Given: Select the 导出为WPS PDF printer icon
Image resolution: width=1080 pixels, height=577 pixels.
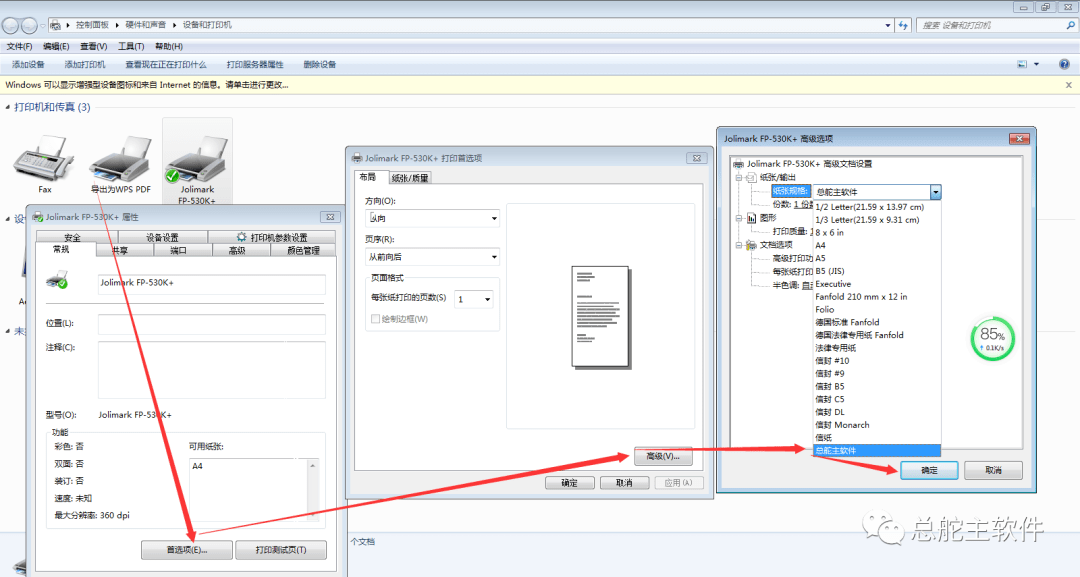Looking at the screenshot, I should [121, 158].
